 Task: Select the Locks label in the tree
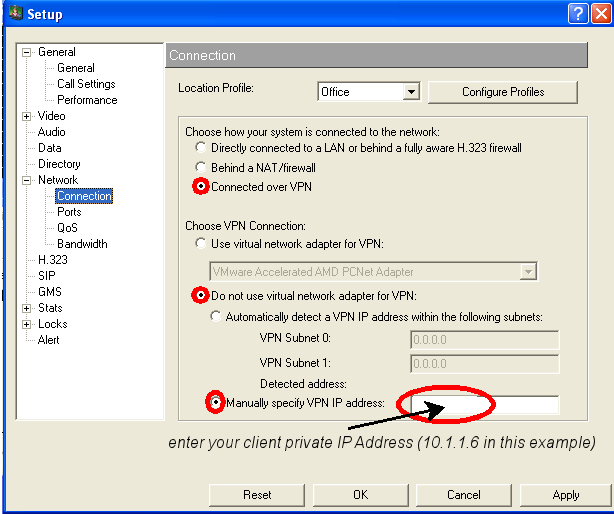pyautogui.click(x=53, y=324)
